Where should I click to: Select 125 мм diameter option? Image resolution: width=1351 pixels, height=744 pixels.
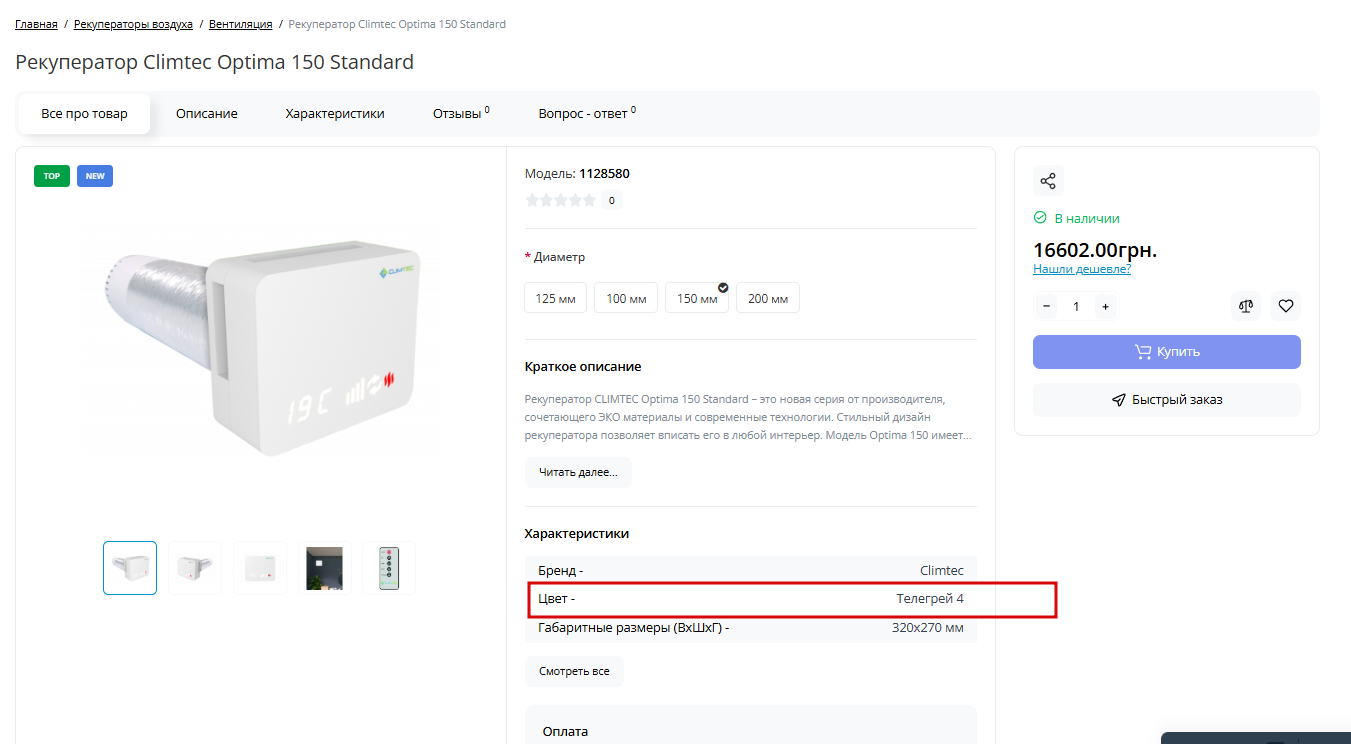click(x=555, y=298)
